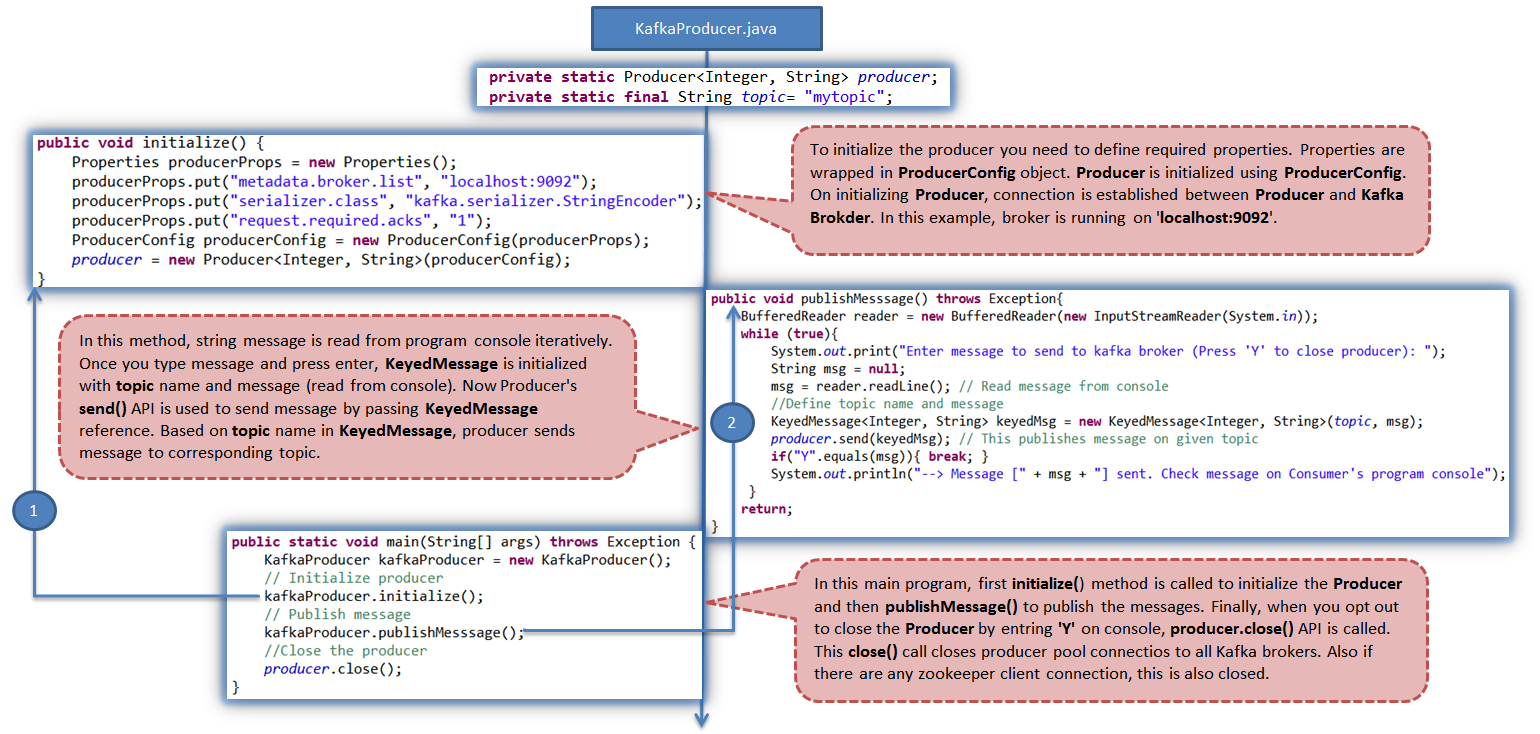The image size is (1540, 734).
Task: Click the numbered step 1 circle marker
Action: click(35, 510)
